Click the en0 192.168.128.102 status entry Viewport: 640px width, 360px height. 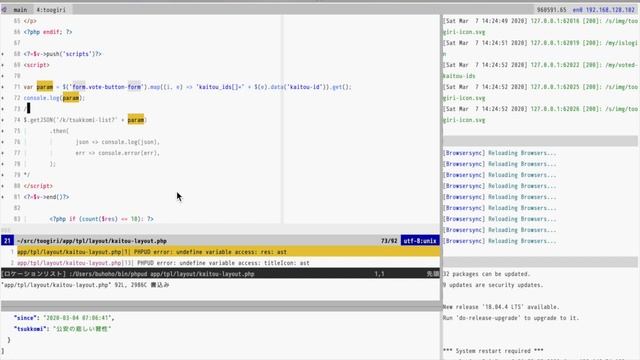click(603, 10)
